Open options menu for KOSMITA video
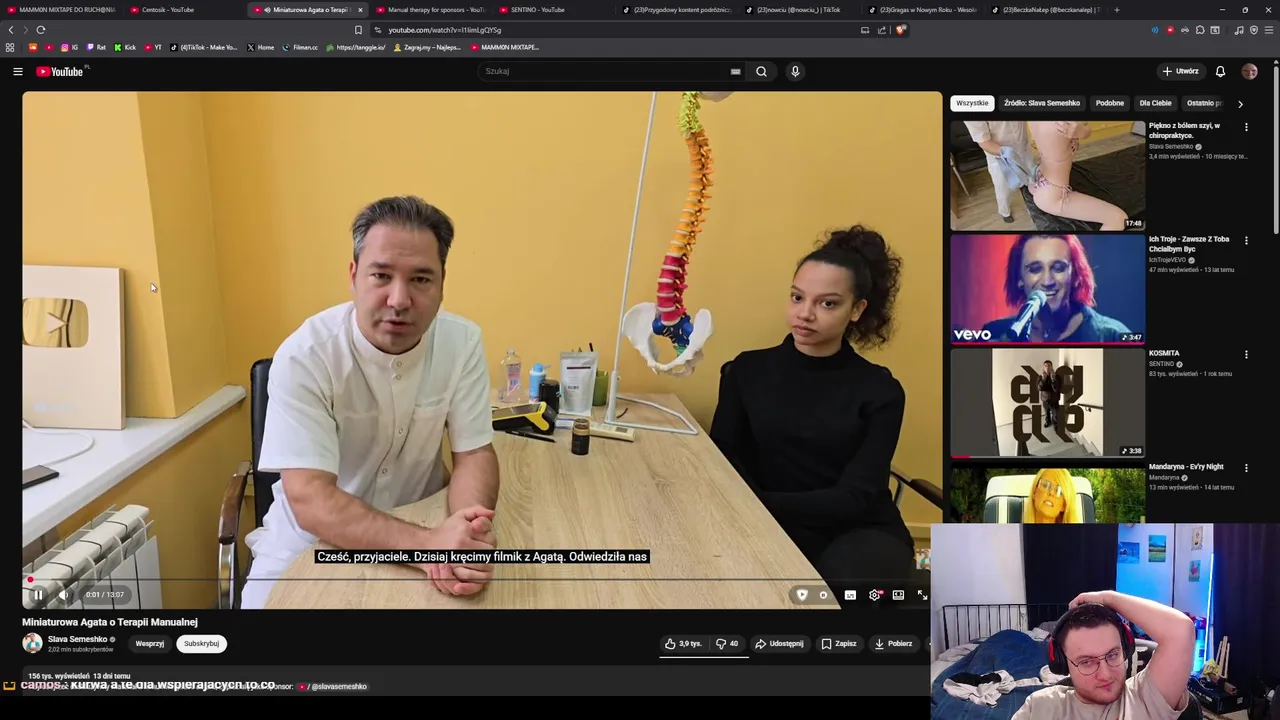 [x=1246, y=355]
